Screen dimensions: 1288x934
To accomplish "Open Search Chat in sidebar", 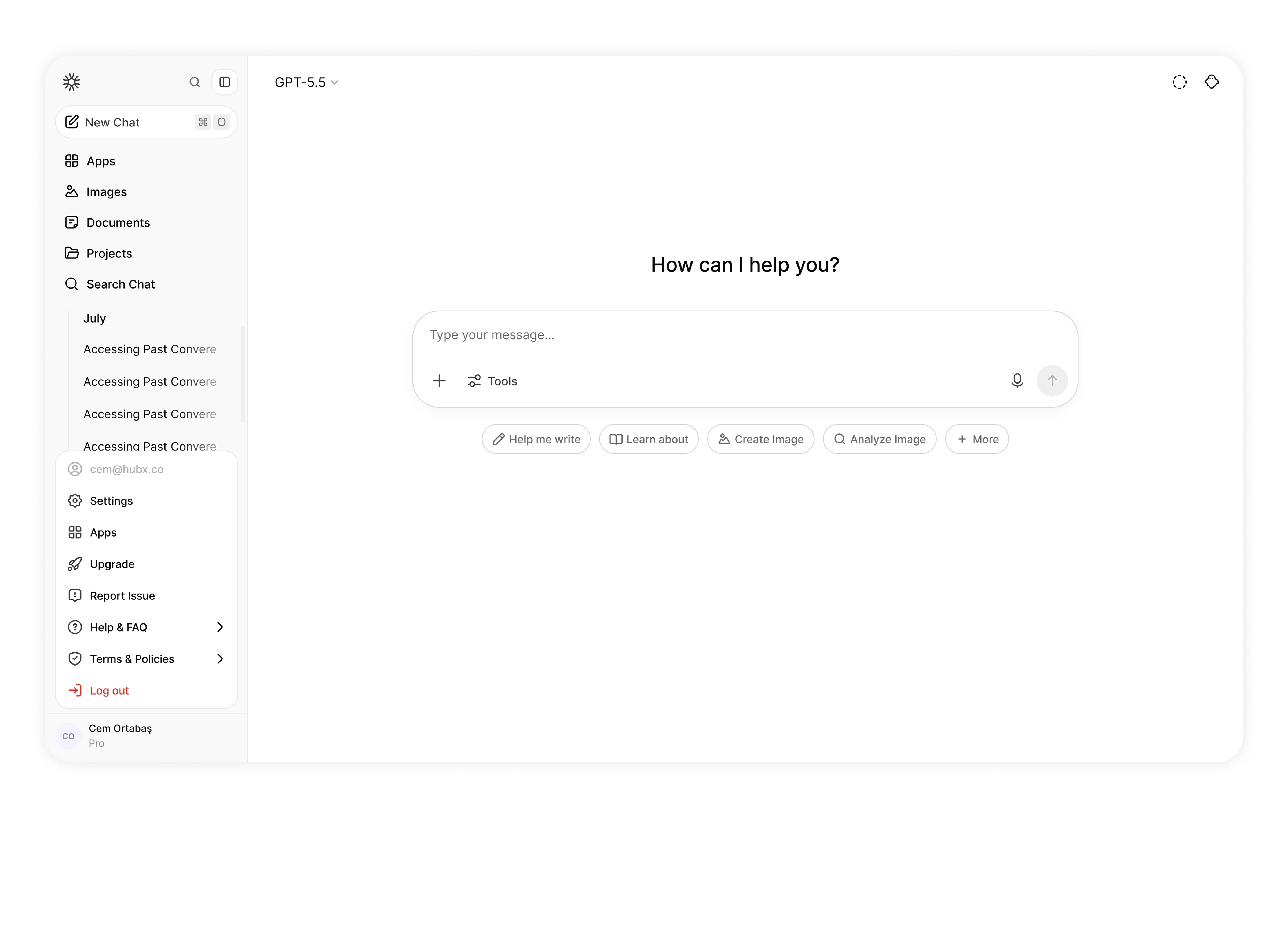I will (147, 284).
